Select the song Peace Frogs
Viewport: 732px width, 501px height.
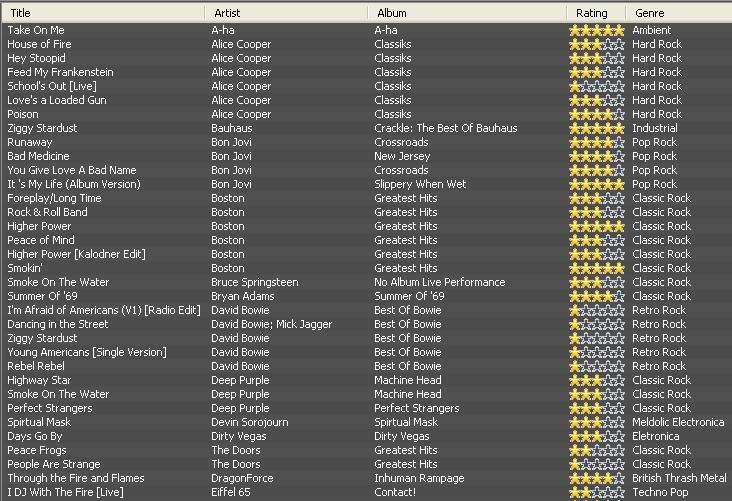pos(37,451)
